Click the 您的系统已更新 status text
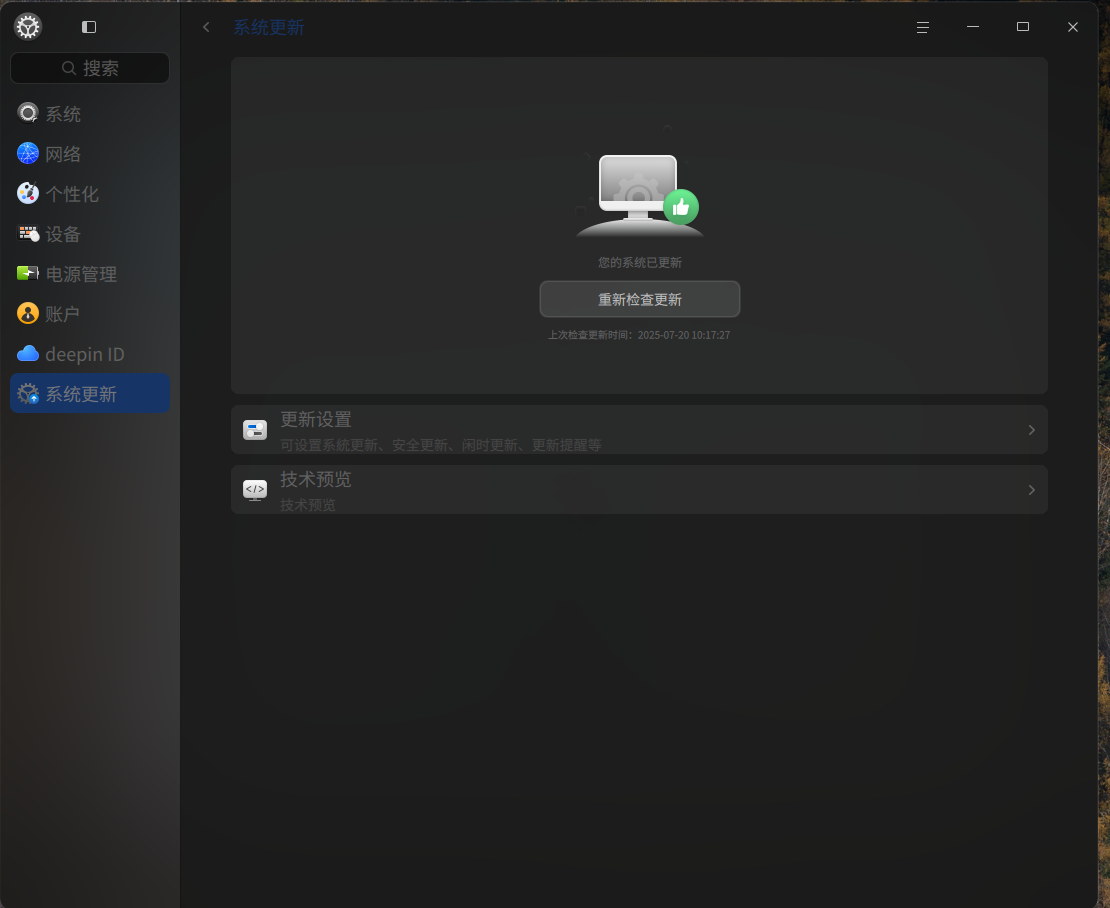This screenshot has width=1110, height=908. 640,263
